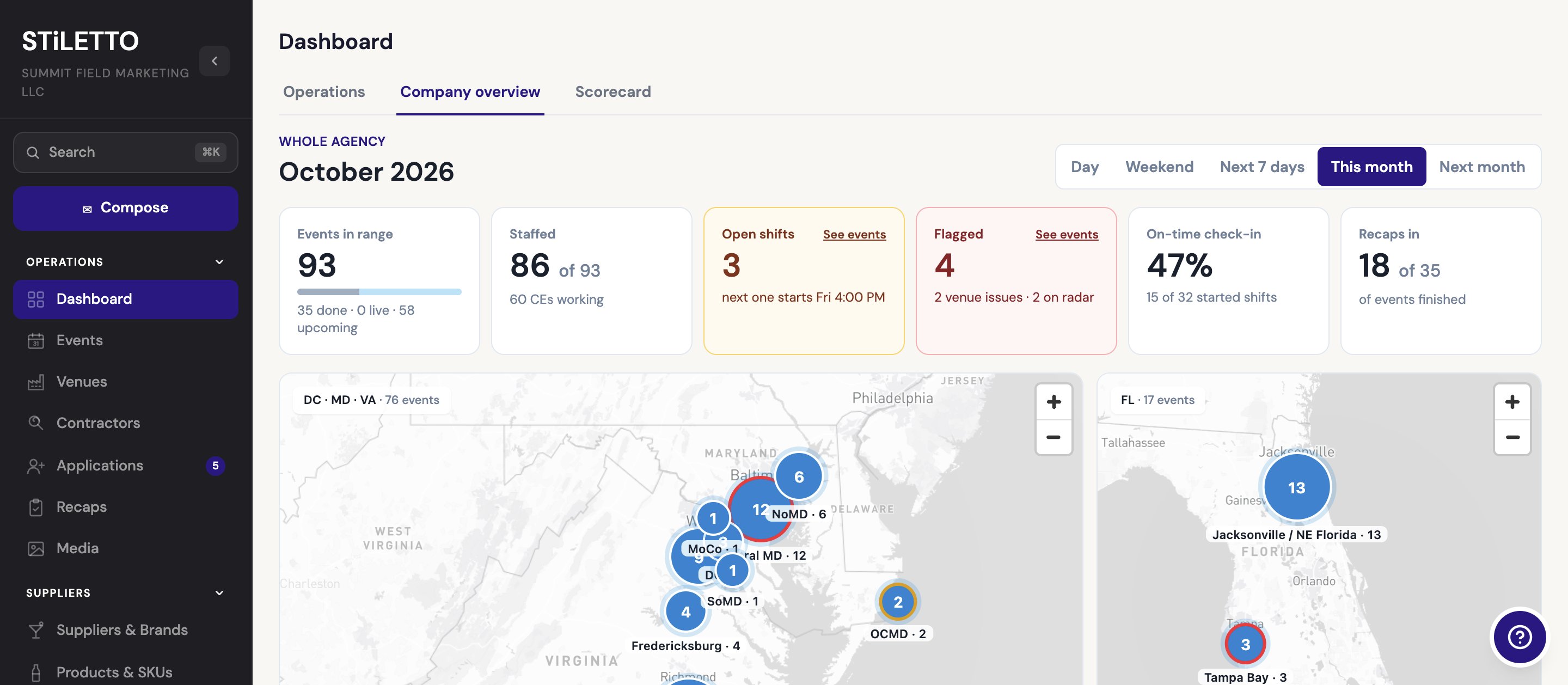Image resolution: width=1568 pixels, height=685 pixels.
Task: Click the Venues building icon
Action: tap(36, 382)
